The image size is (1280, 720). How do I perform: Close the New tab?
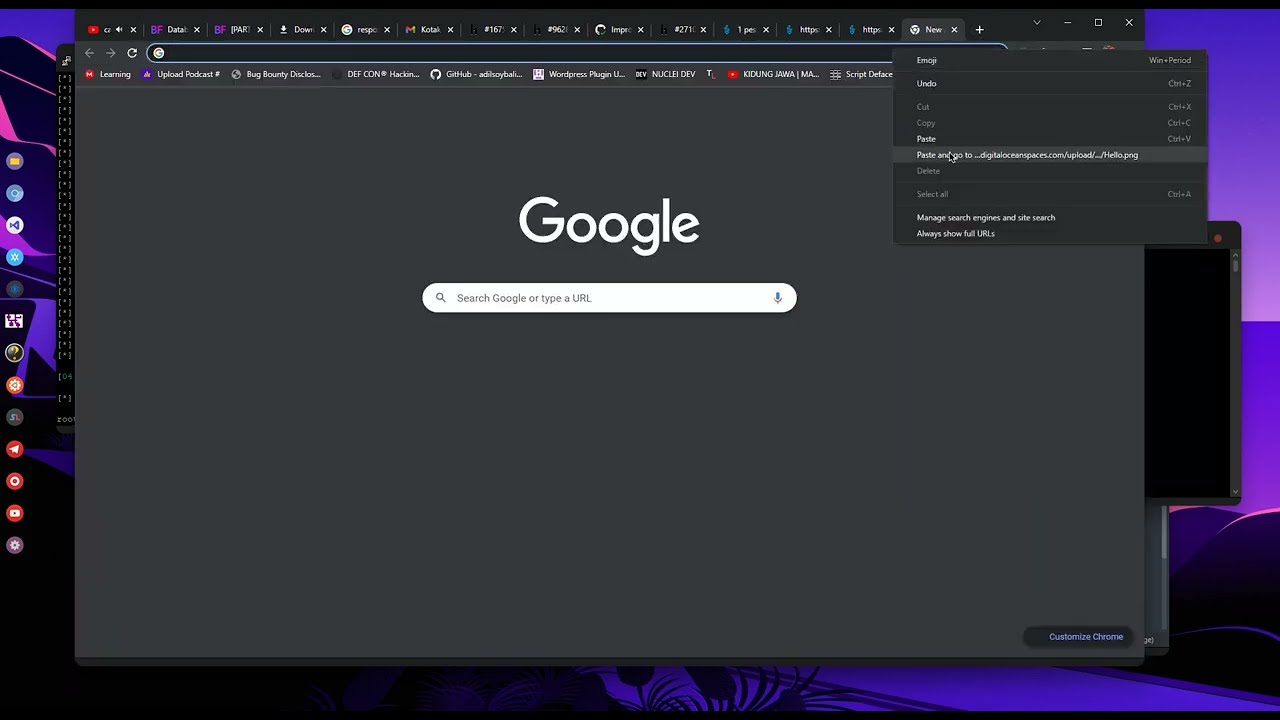click(954, 30)
